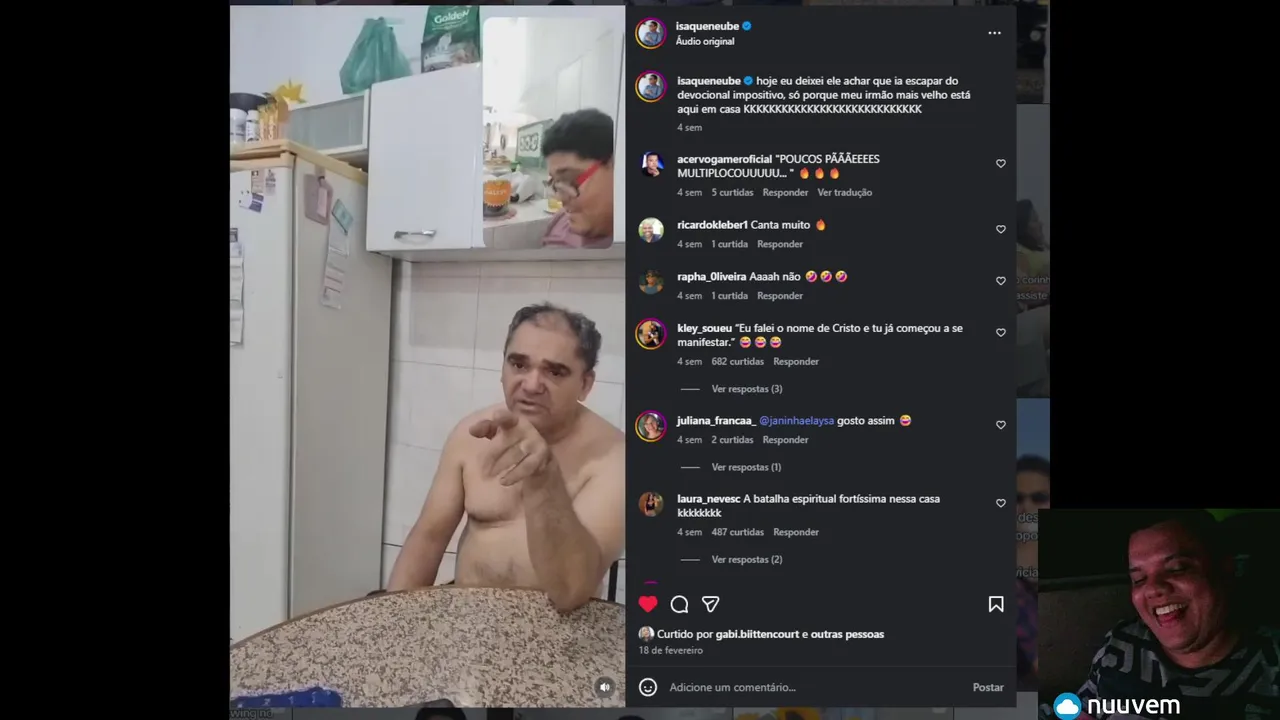Click the 'Postar' button
The image size is (1280, 720).
pyautogui.click(x=988, y=687)
